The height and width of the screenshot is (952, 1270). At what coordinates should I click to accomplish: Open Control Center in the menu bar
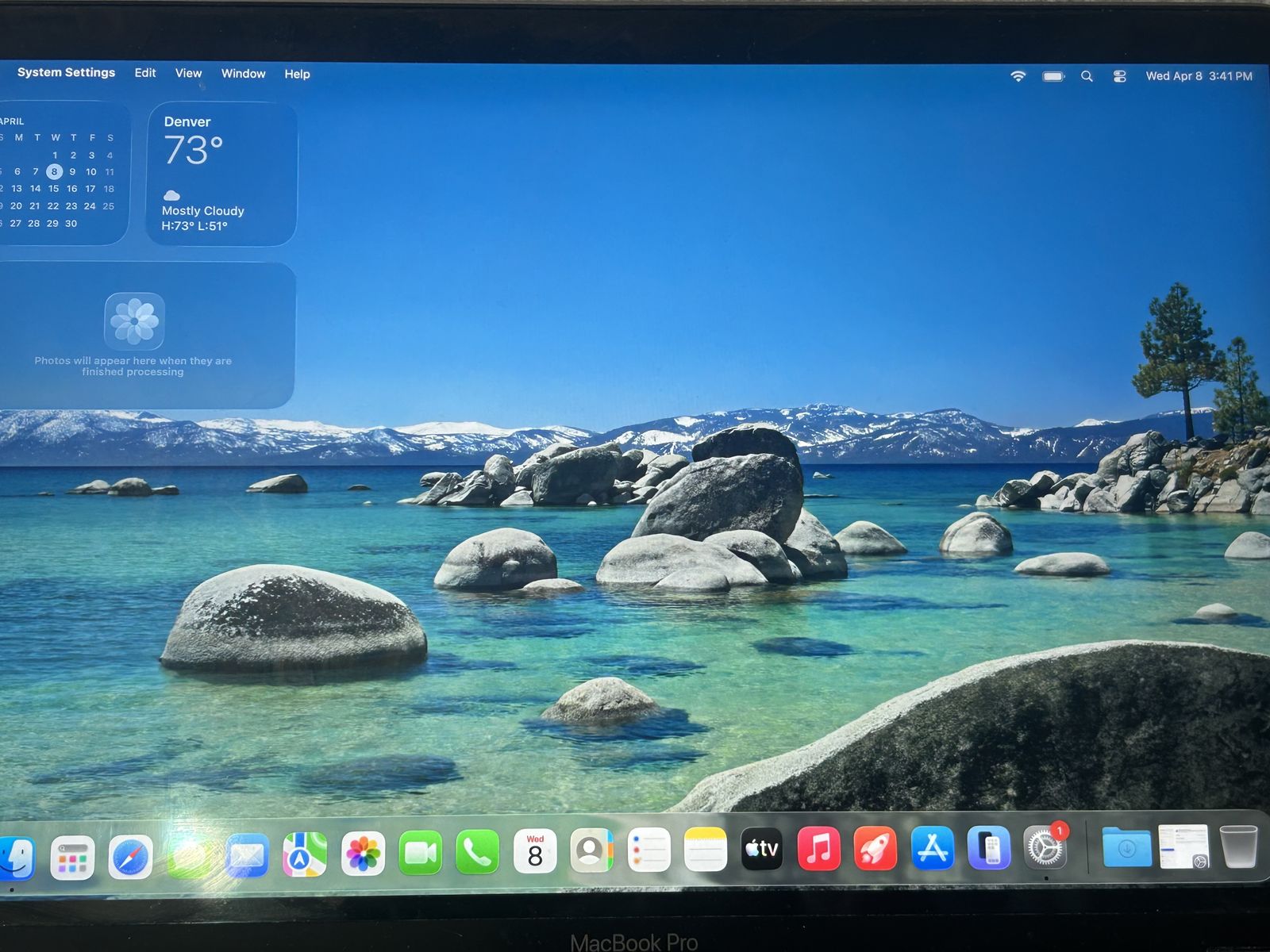point(1119,76)
